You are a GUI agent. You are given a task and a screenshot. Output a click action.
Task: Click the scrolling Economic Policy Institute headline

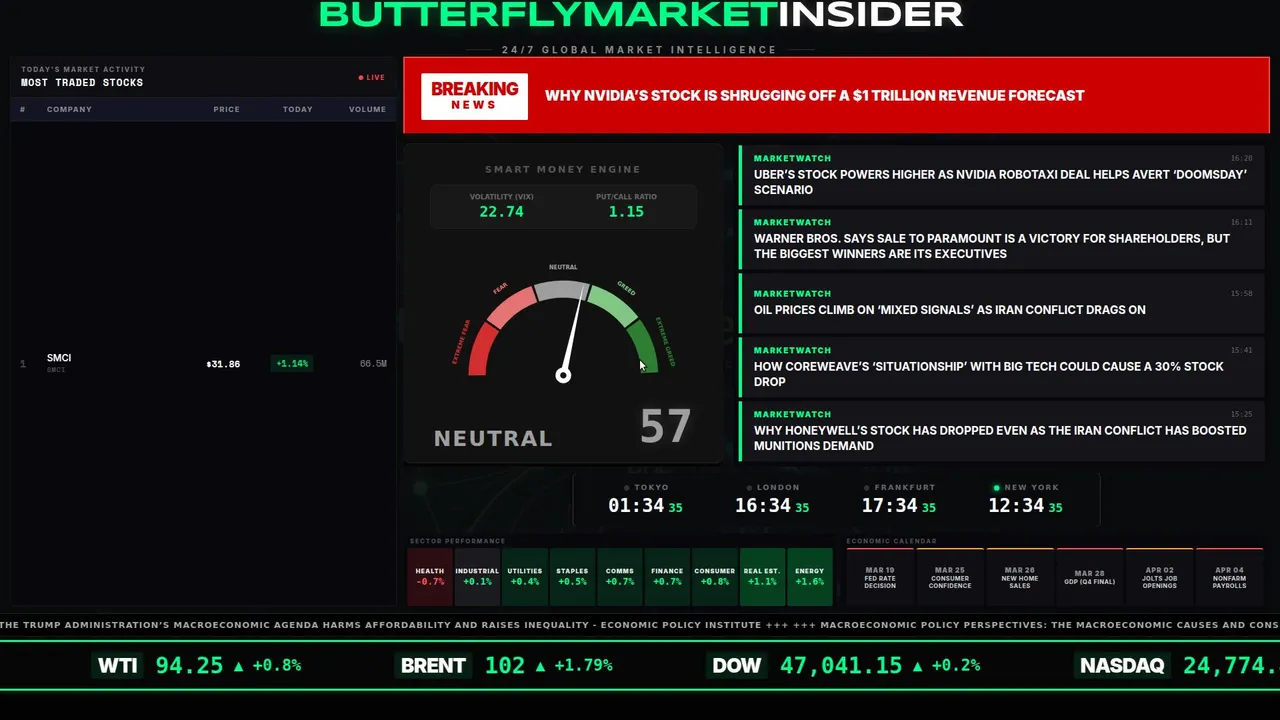point(381,625)
